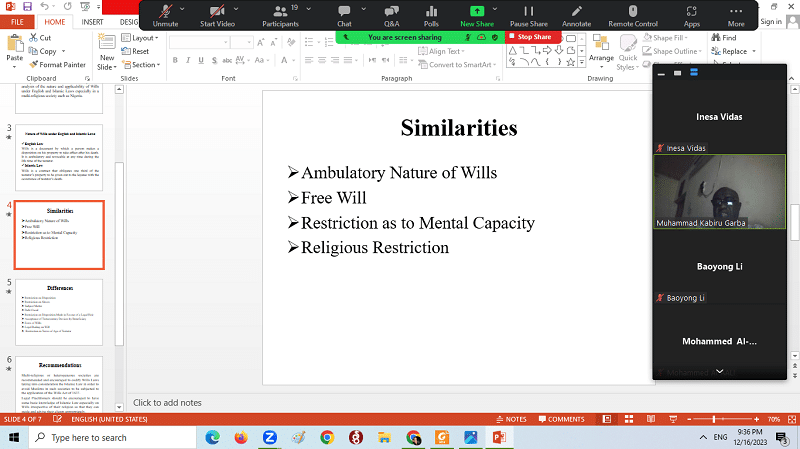This screenshot has width=800, height=449.
Task: Open the FILE tab
Action: pyautogui.click(x=17, y=21)
